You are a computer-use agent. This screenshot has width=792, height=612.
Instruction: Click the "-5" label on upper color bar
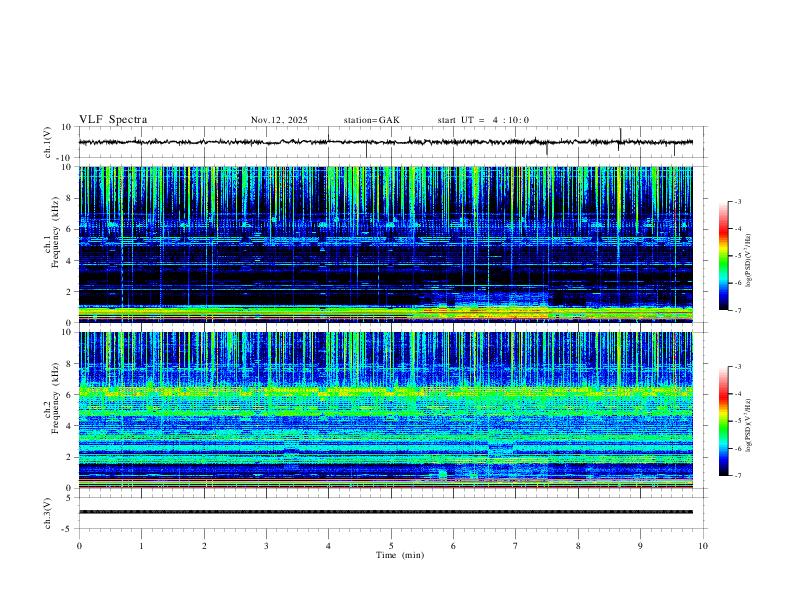(737, 256)
